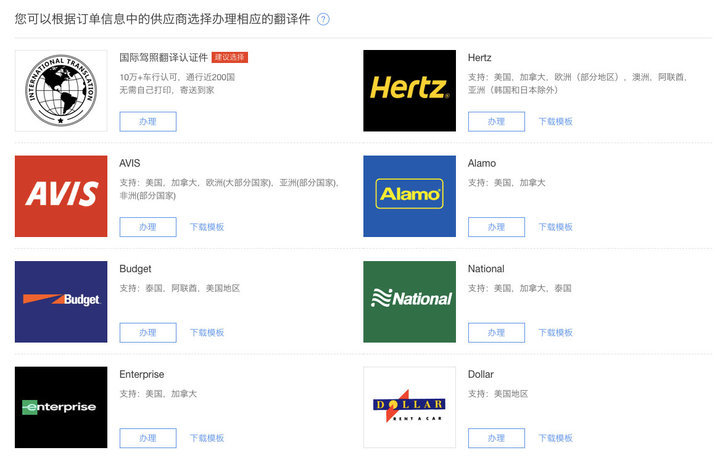
Task: Click the Hertz title text
Action: point(479,57)
